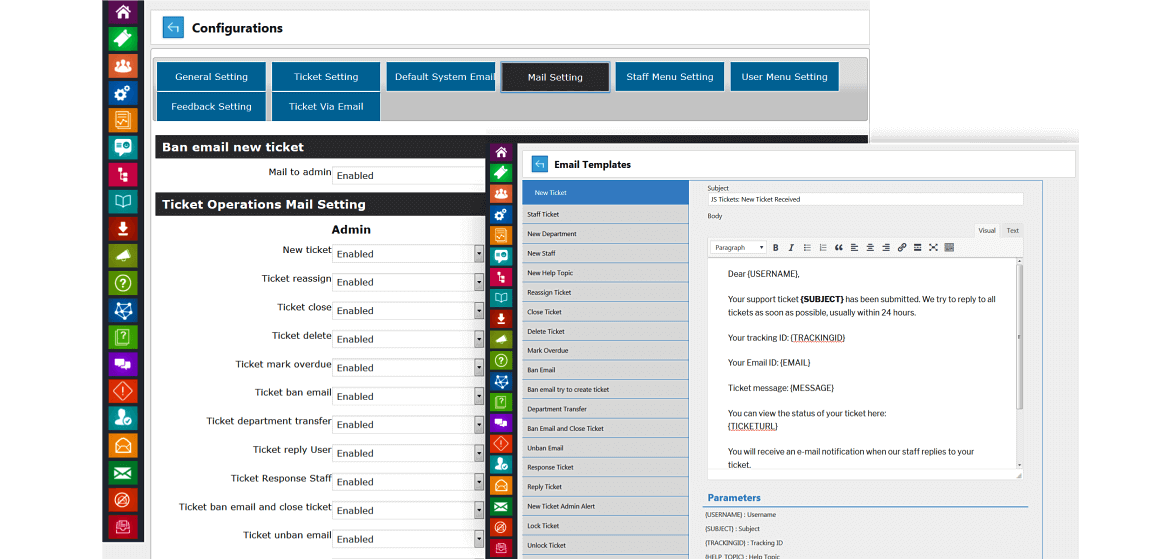The image size is (1170, 560).
Task: Toggle bold formatting in body editor
Action: click(775, 248)
